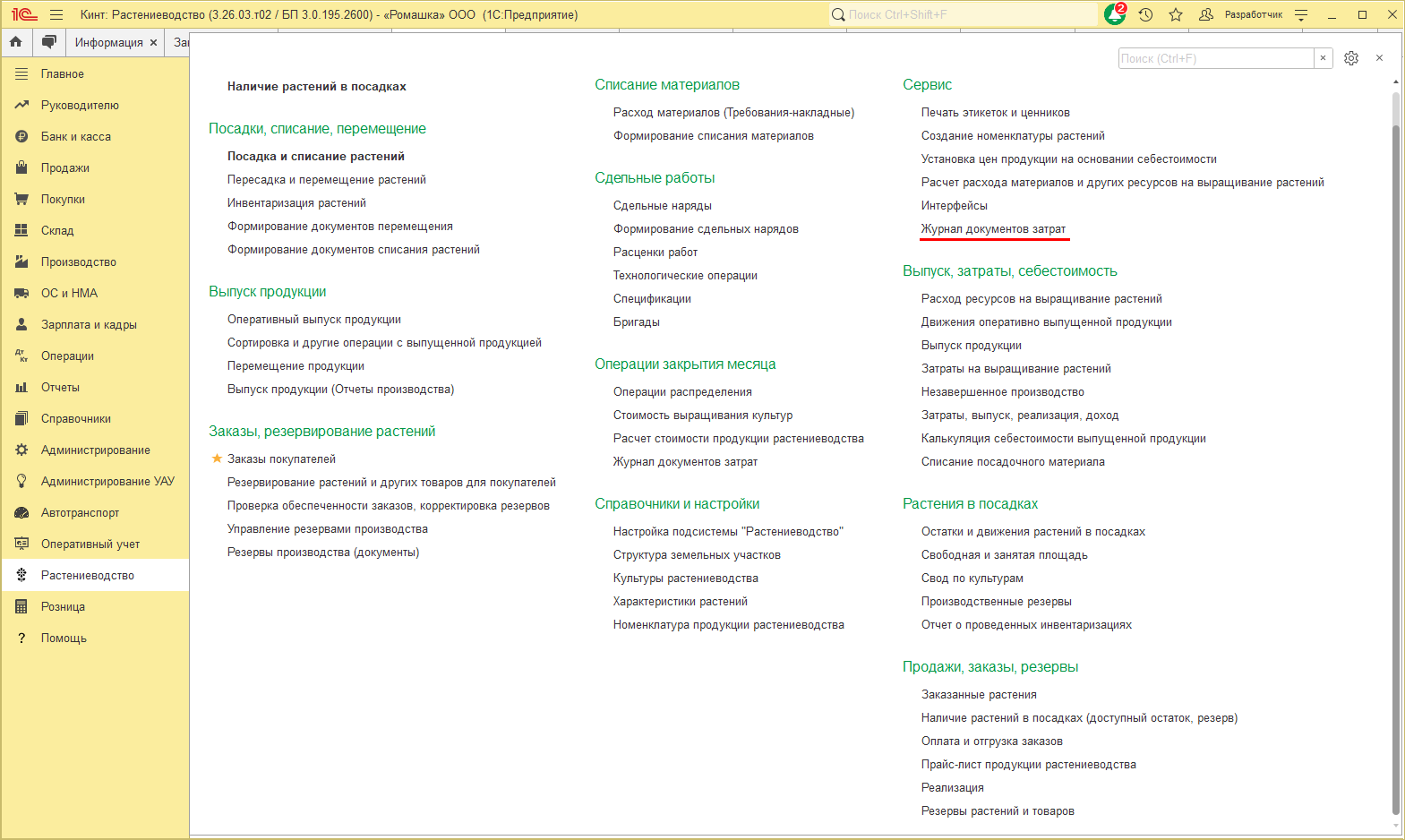Open main menu hamburger icon
The image size is (1405, 840).
click(x=56, y=15)
